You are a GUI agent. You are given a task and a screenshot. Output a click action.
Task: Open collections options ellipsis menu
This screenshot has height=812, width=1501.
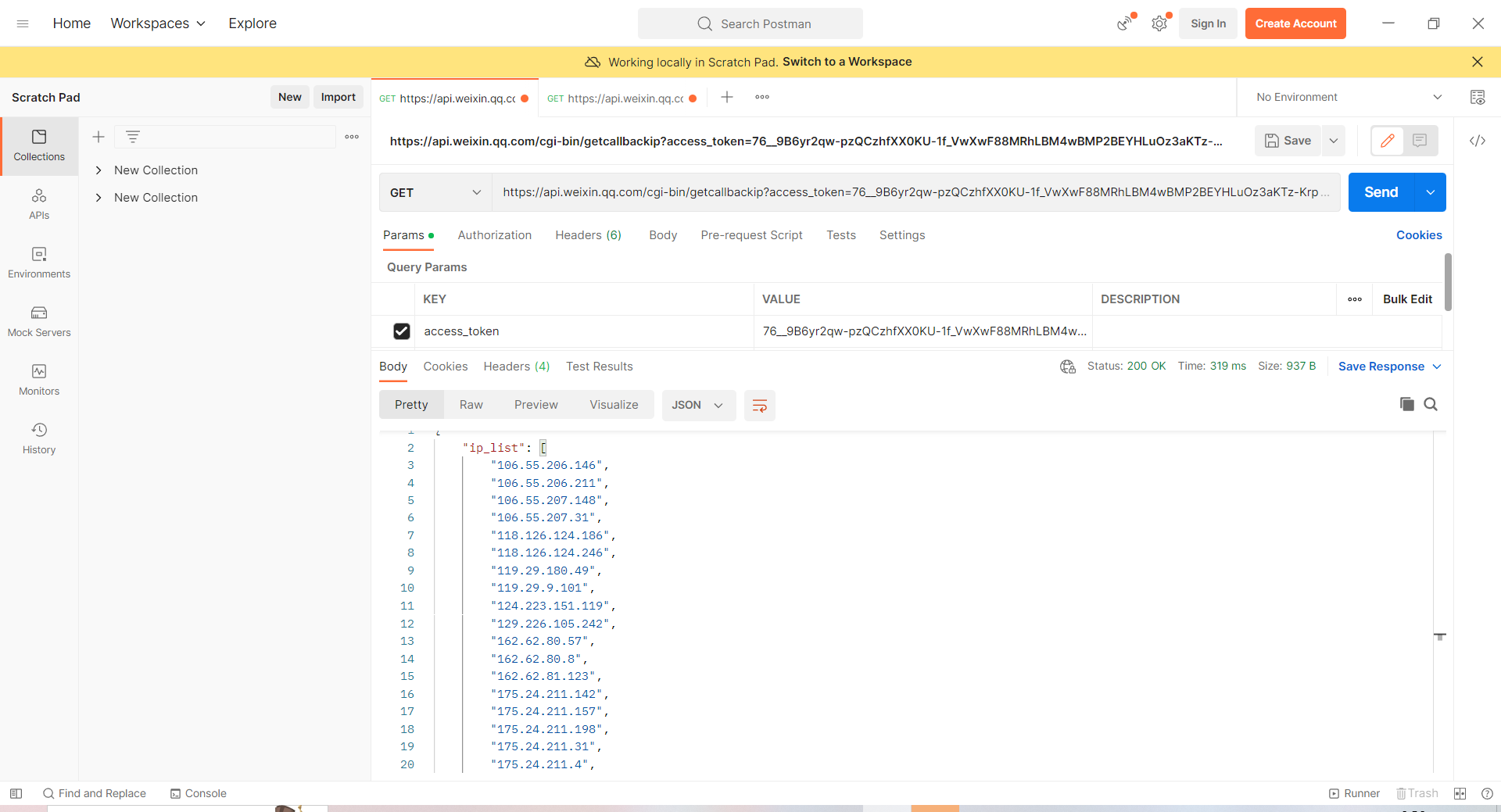(352, 137)
